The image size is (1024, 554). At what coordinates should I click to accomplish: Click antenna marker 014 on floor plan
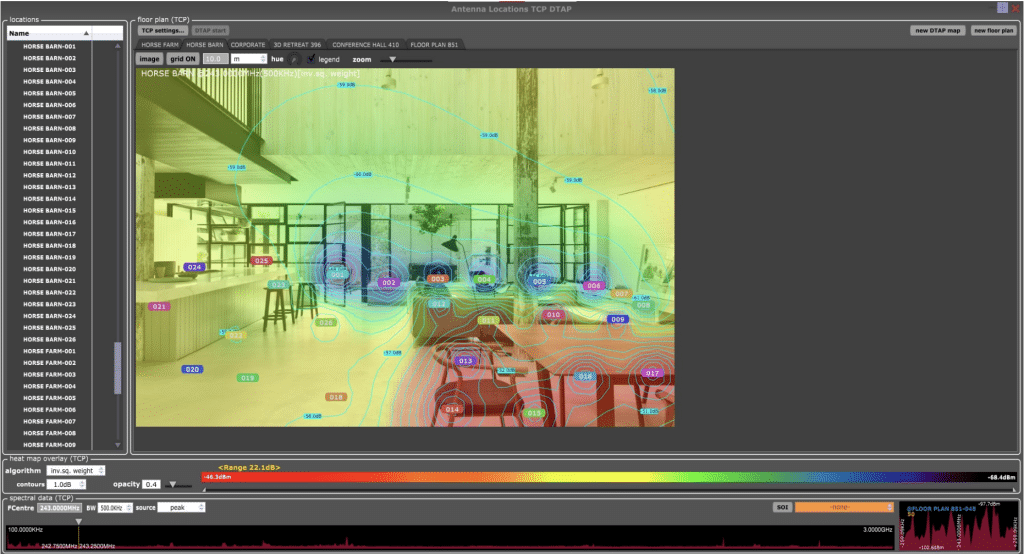click(x=452, y=409)
